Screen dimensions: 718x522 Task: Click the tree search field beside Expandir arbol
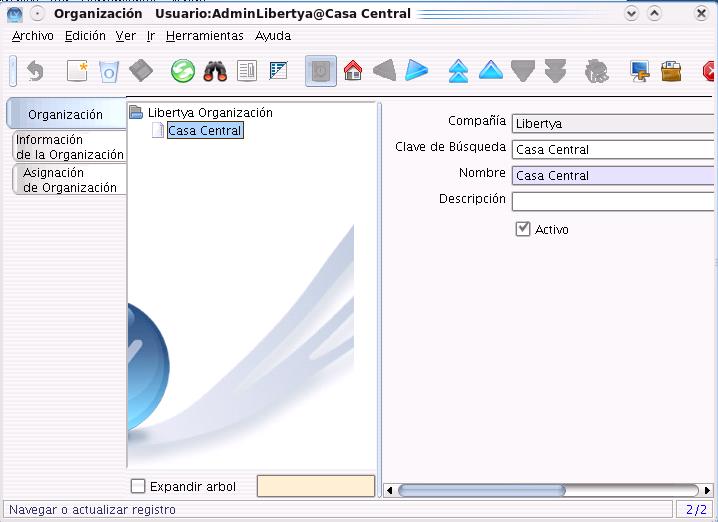click(315, 487)
